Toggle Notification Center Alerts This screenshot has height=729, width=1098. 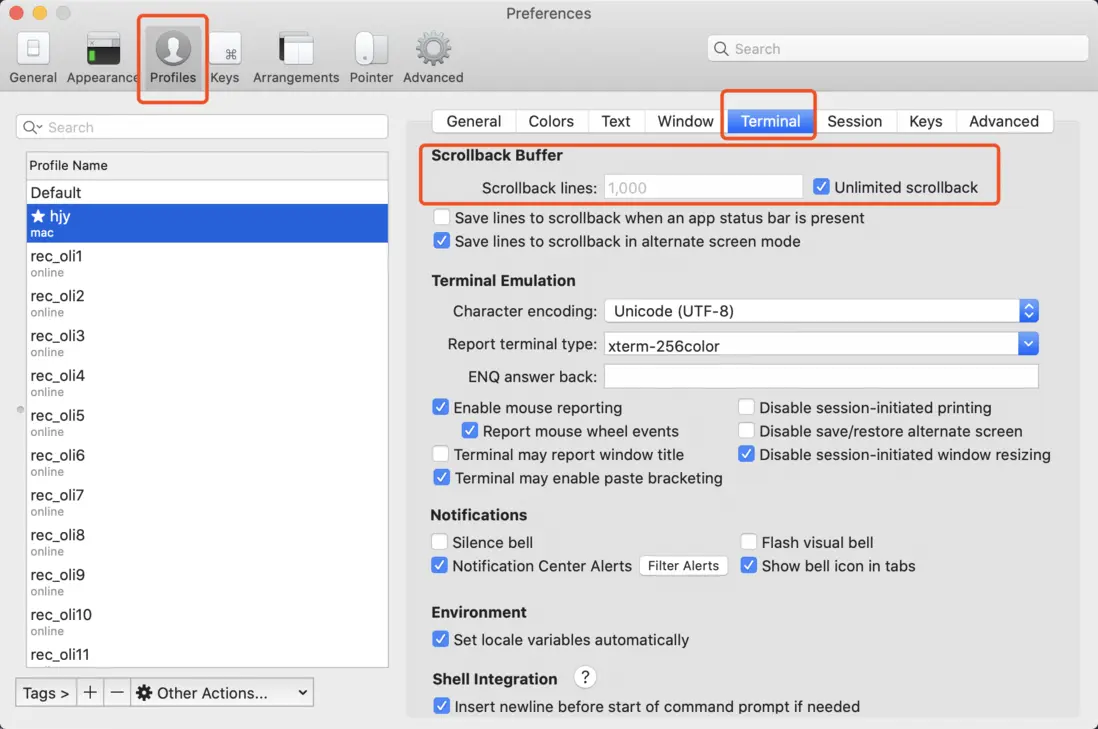(440, 565)
